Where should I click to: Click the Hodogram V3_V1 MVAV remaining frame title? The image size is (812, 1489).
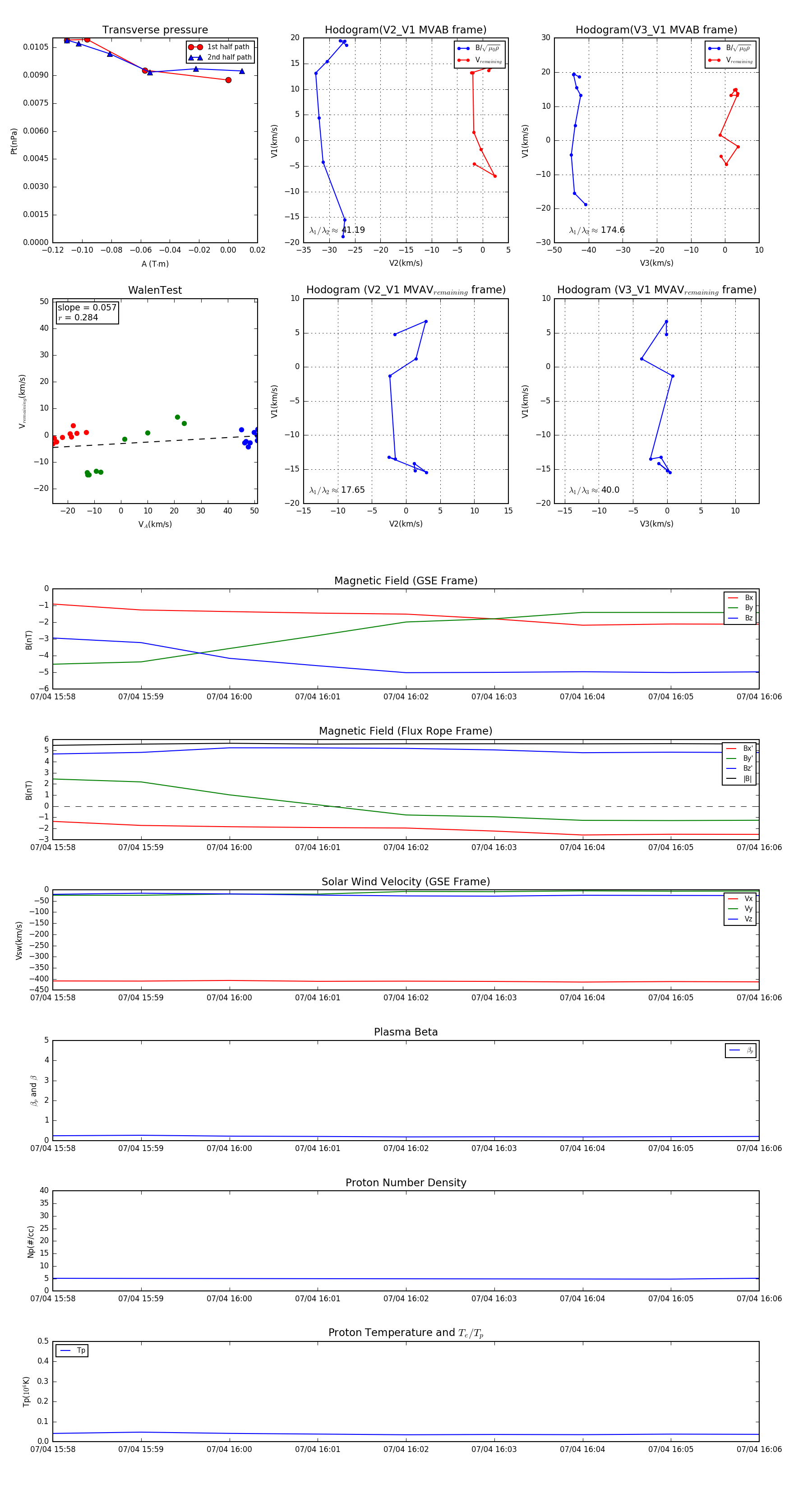[x=656, y=290]
